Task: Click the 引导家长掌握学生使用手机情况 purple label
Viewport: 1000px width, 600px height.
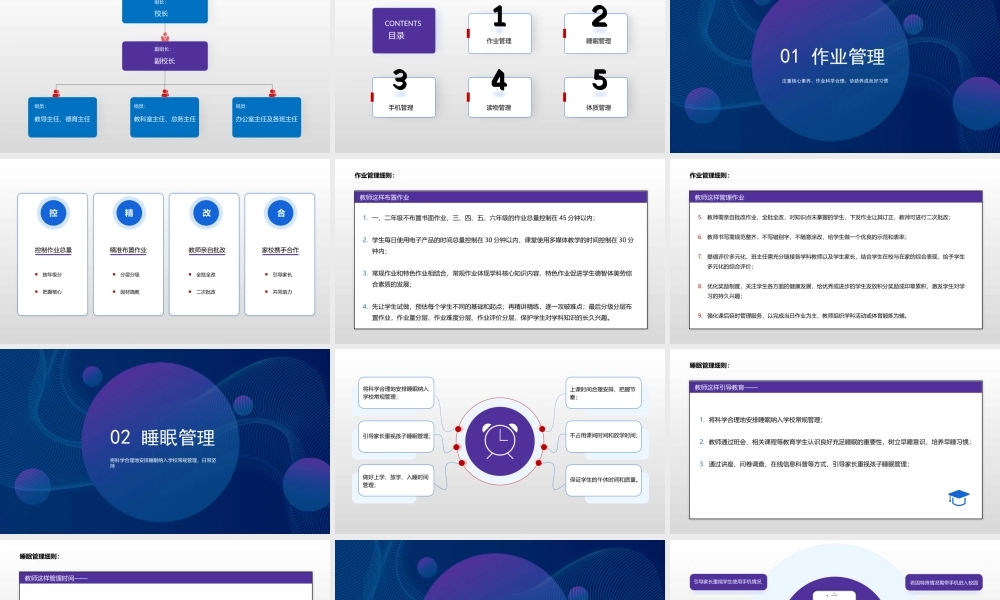Action: (x=728, y=582)
